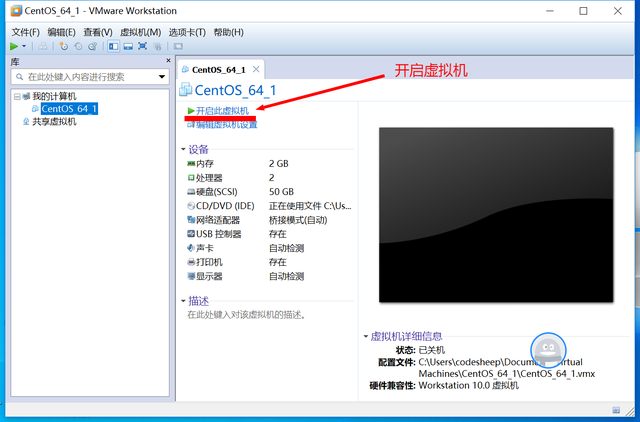Collapse the 设备 section
Image resolution: width=640 pixels, height=422 pixels.
[183, 149]
